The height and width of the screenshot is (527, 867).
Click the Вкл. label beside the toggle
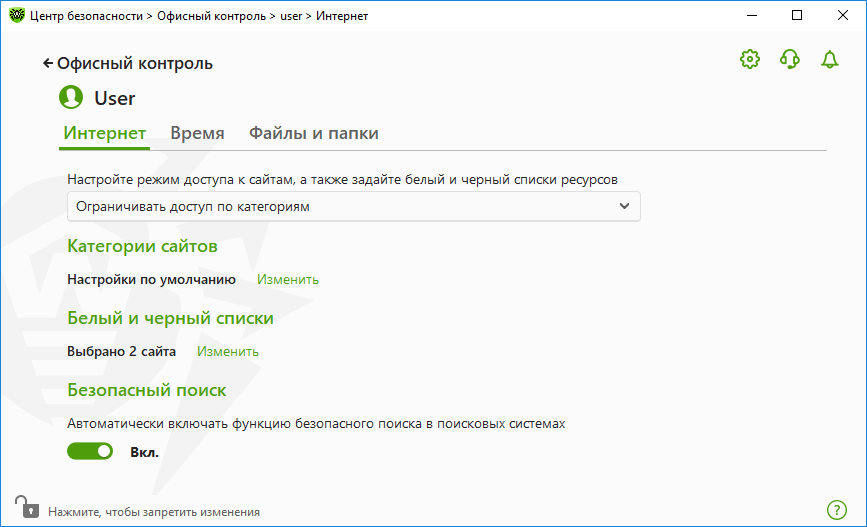pos(144,452)
